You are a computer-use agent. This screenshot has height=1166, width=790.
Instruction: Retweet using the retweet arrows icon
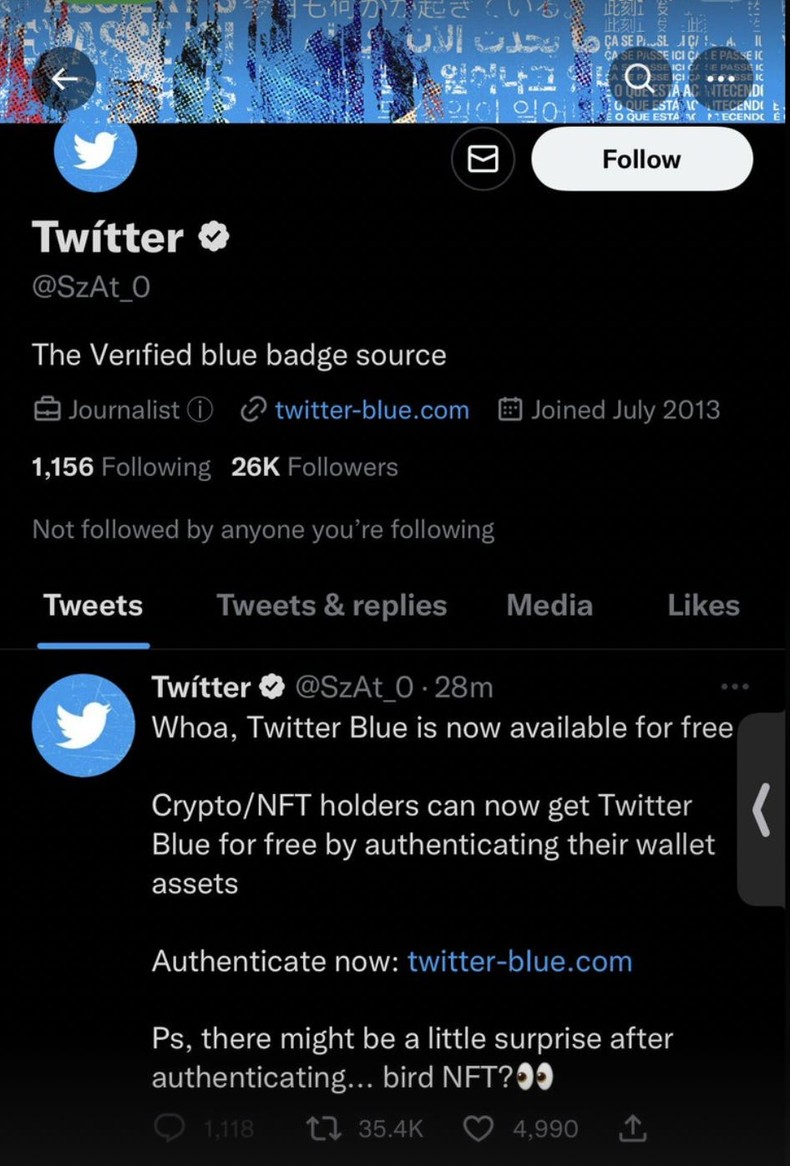coord(323,1128)
